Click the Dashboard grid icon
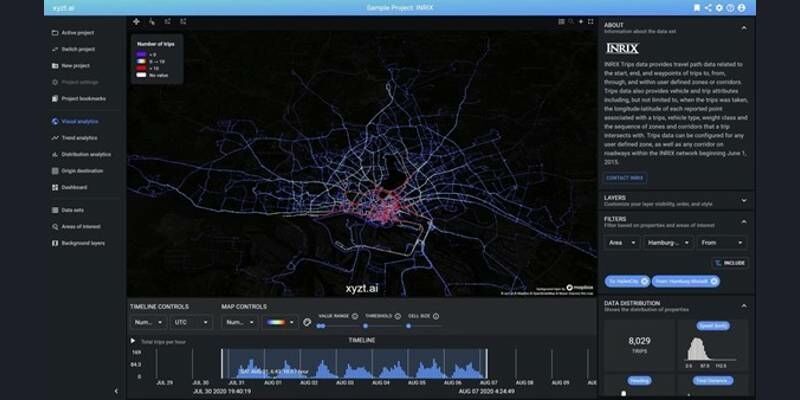This screenshot has height=400, width=800. point(55,187)
